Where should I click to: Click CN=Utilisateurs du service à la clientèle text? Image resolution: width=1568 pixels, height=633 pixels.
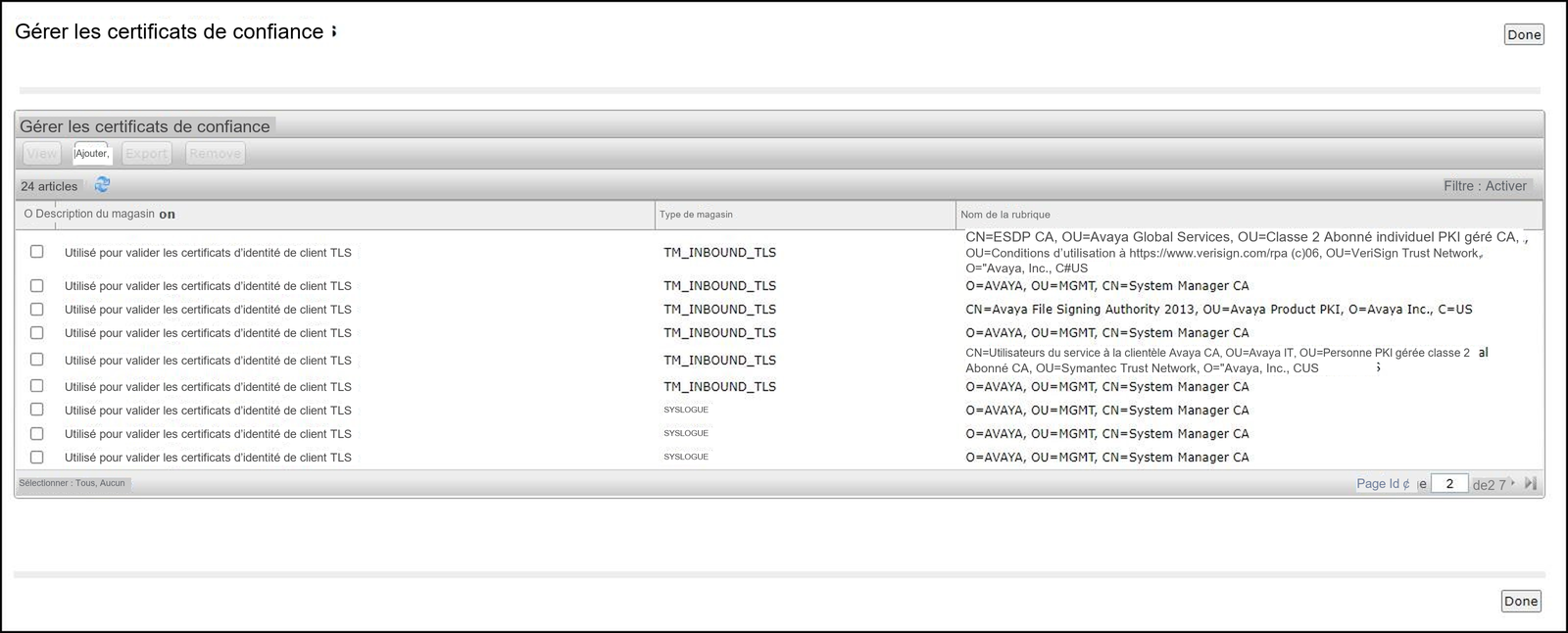click(1225, 360)
